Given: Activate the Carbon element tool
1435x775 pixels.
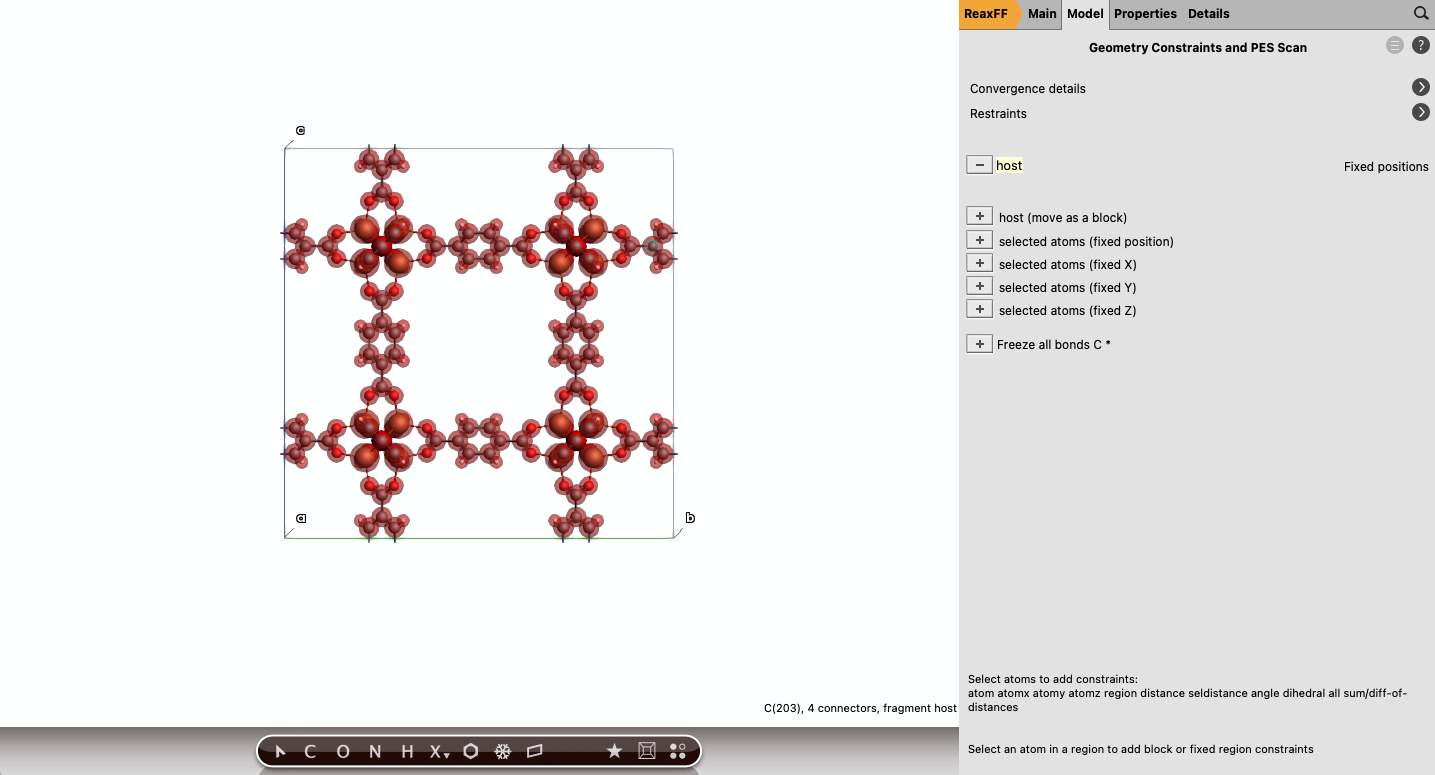Looking at the screenshot, I should pyautogui.click(x=310, y=751).
